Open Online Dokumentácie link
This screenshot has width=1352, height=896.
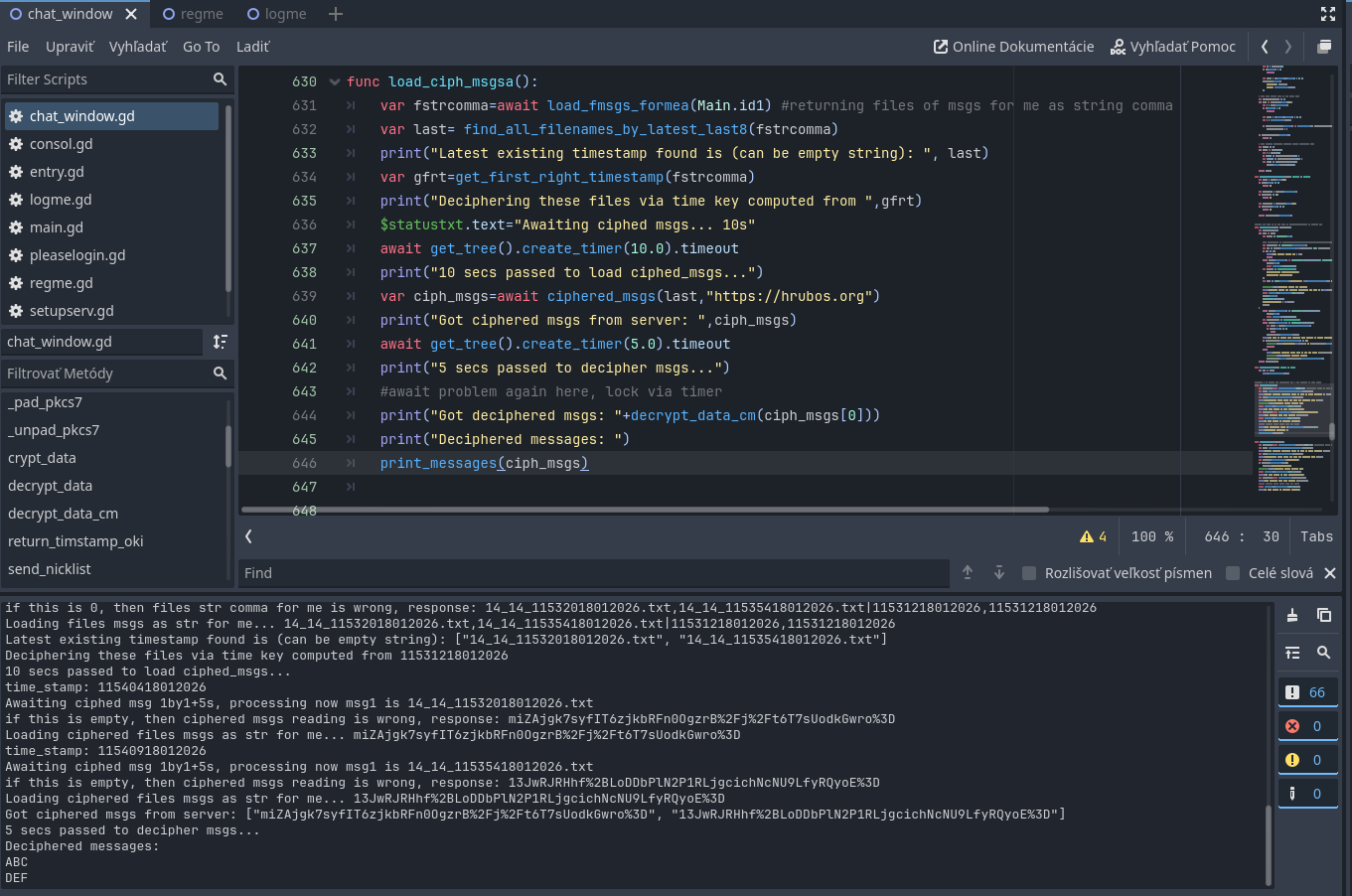tap(1013, 47)
